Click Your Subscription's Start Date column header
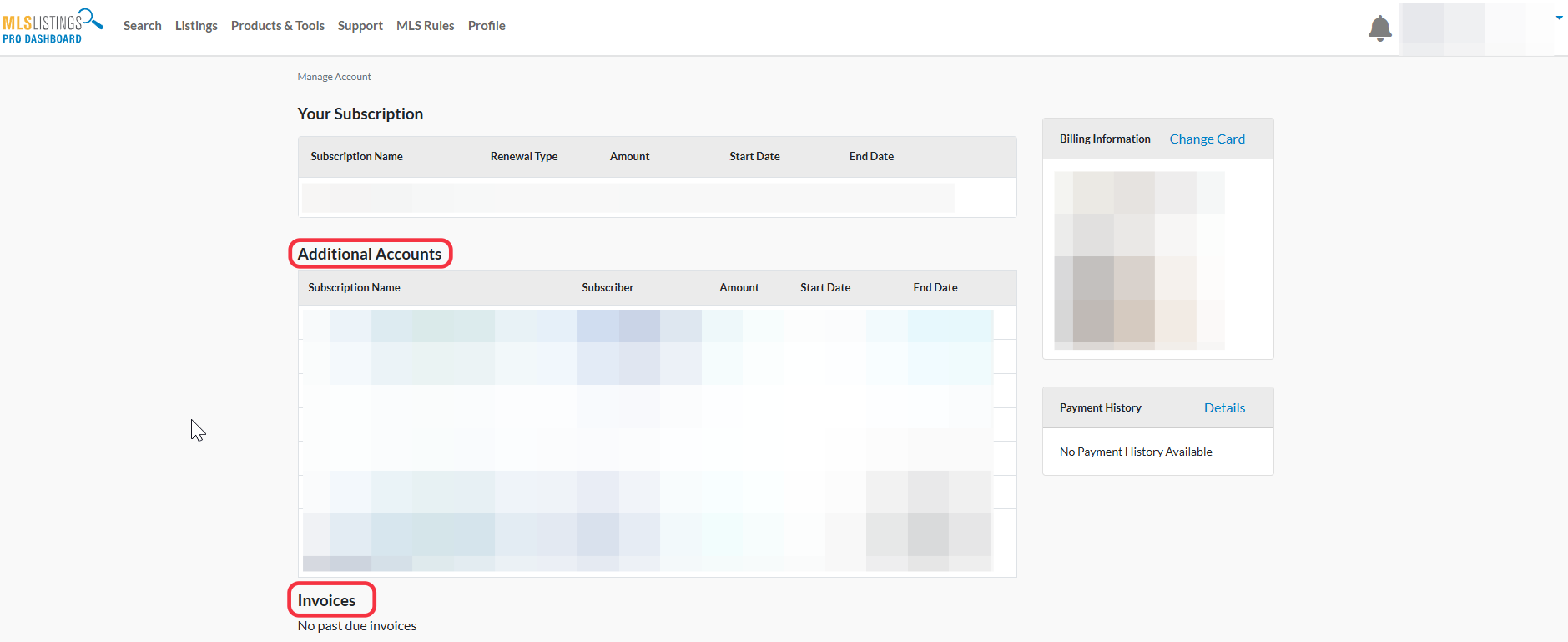Viewport: 1568px width, 642px height. pos(755,157)
